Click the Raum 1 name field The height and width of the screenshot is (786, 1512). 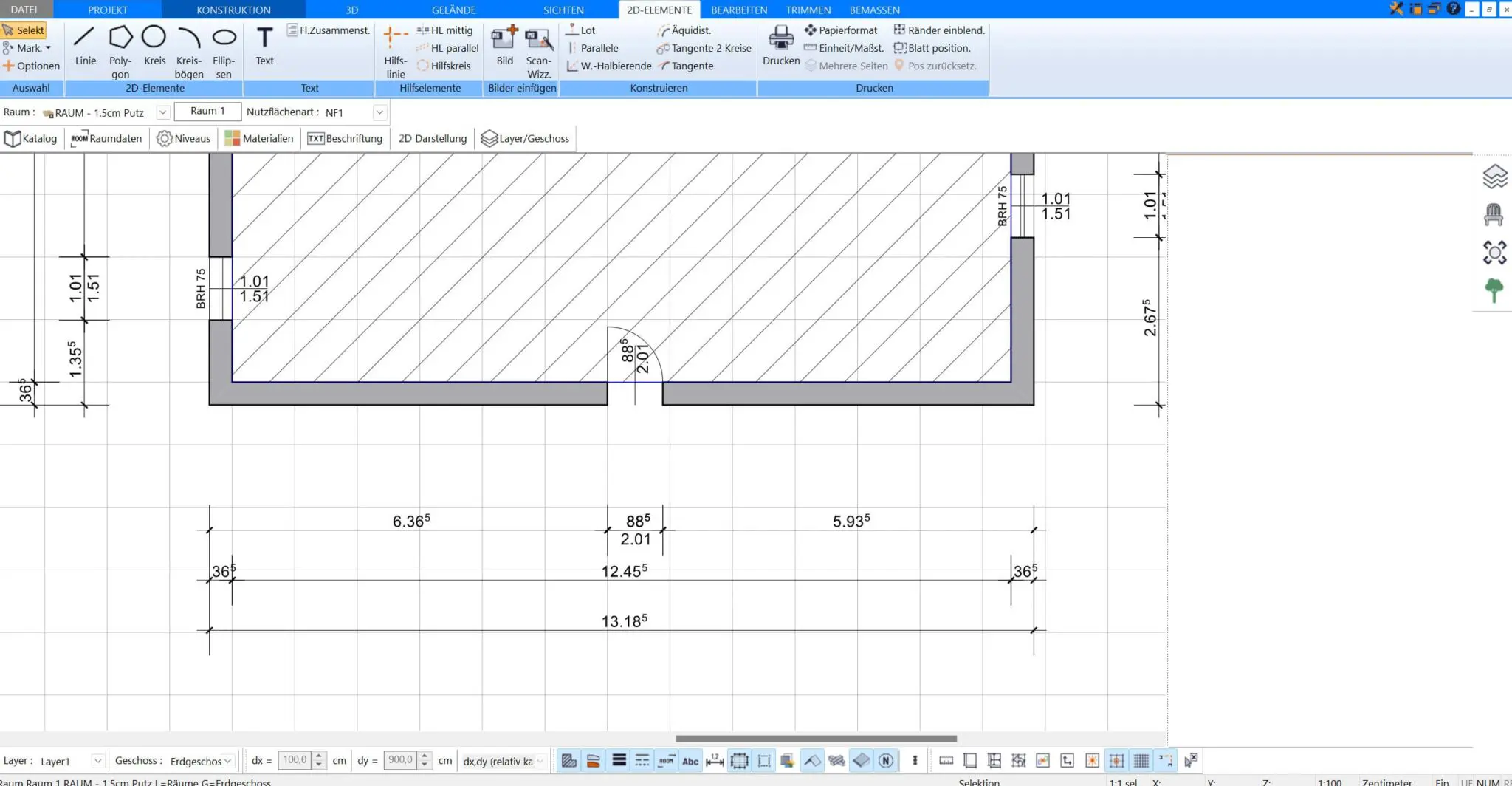(x=207, y=111)
